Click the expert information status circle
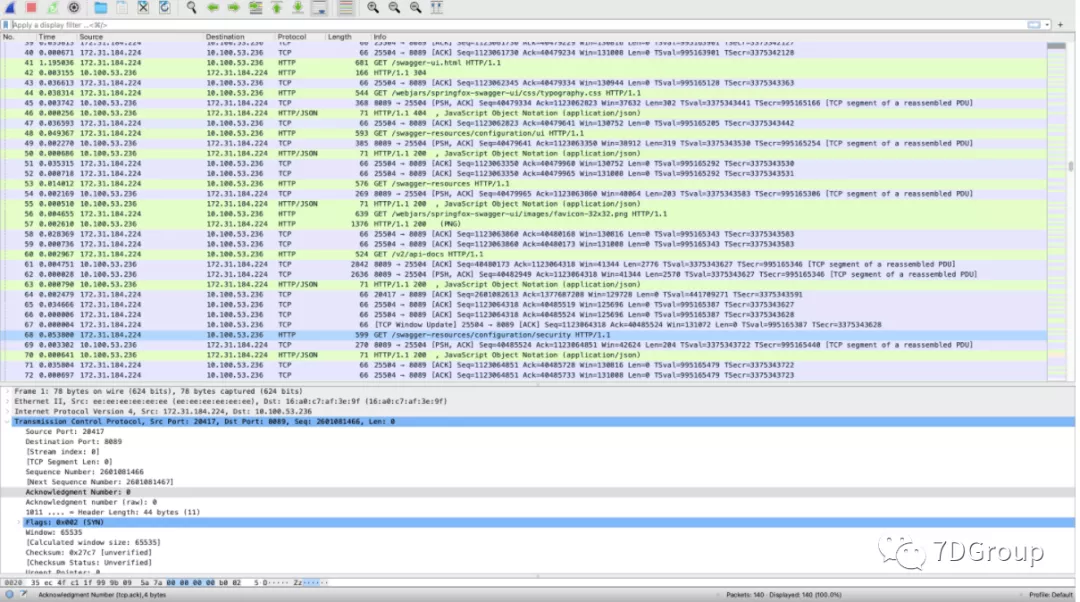This screenshot has height=602, width=1080. pyautogui.click(x=9, y=594)
